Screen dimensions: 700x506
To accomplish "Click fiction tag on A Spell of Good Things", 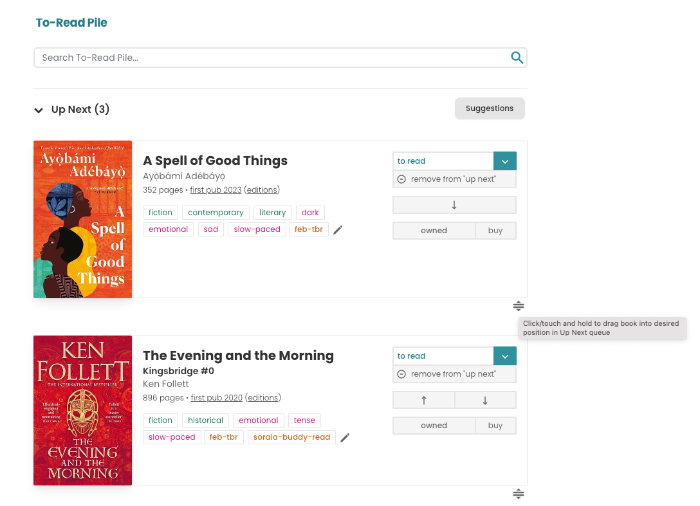I will coord(160,213).
